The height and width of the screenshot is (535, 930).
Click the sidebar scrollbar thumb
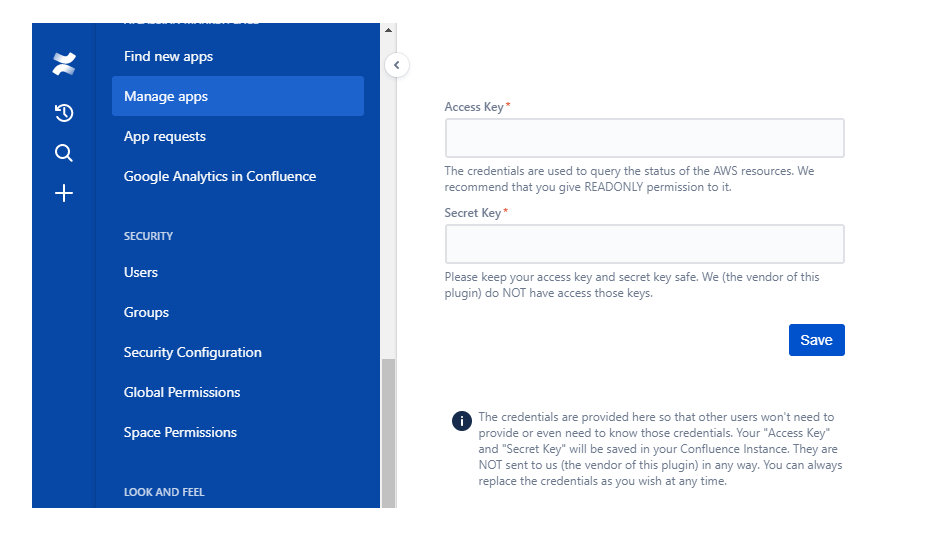[x=388, y=433]
